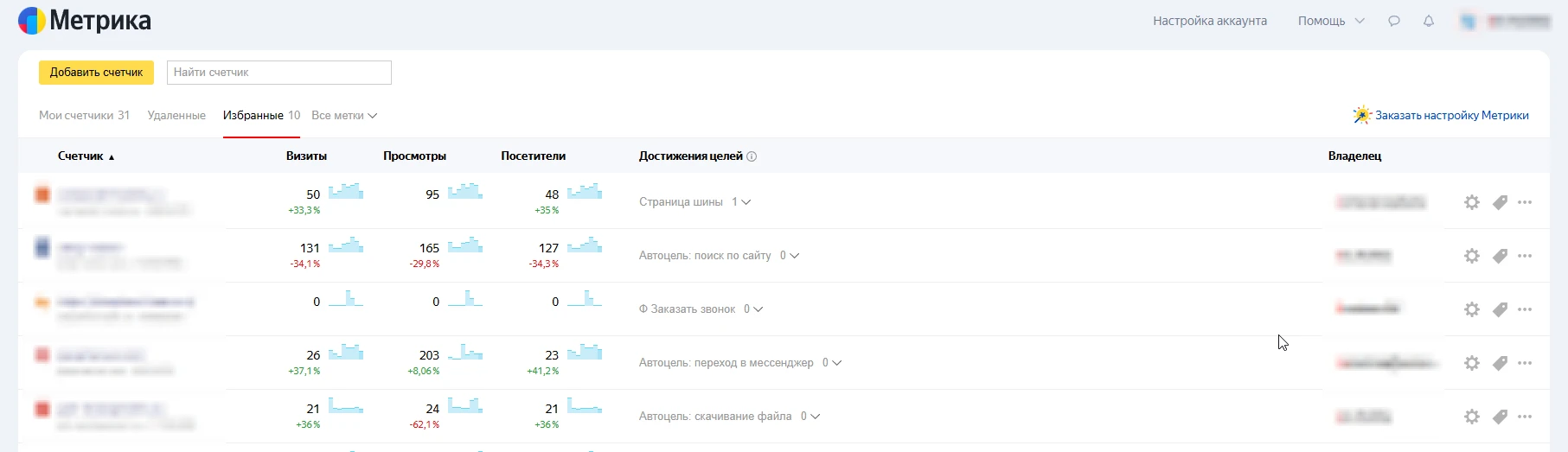Click tag icon in поиск по сайту row
The width and height of the screenshot is (1568, 452).
1500,256
